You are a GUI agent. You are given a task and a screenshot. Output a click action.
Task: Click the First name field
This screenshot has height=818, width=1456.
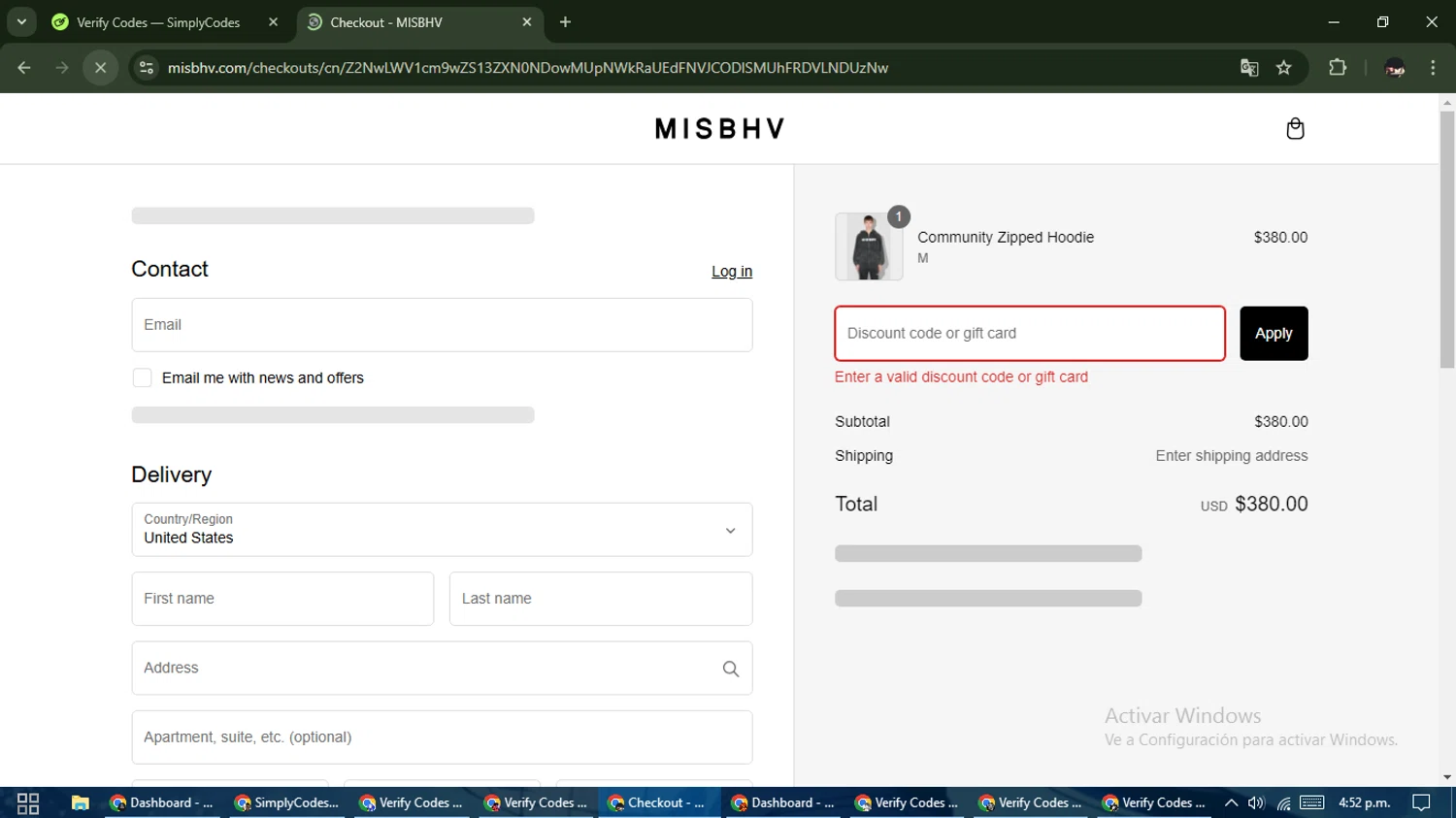tap(282, 599)
